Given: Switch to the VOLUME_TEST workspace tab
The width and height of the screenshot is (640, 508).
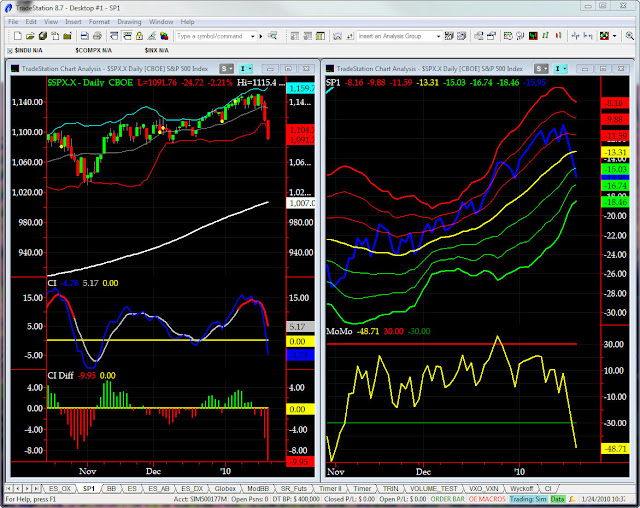Looking at the screenshot, I should (433, 488).
